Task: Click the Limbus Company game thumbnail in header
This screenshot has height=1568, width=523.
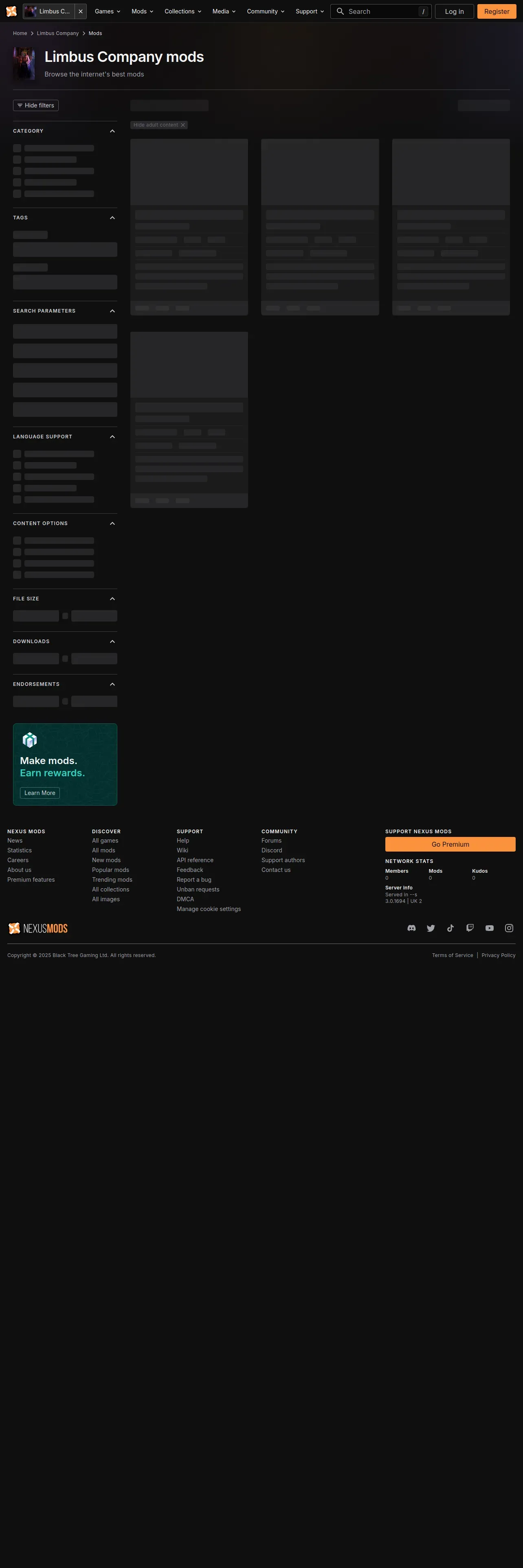Action: 24,64
